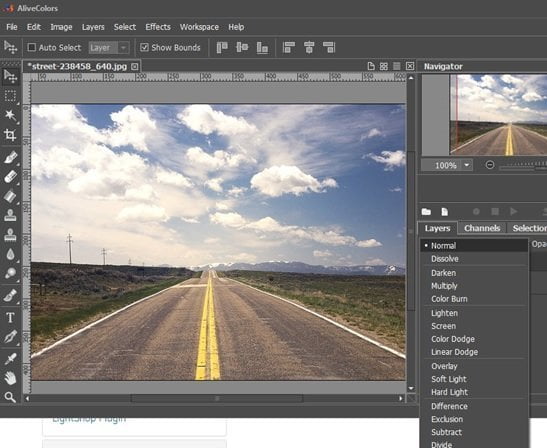
Task: Select the Zoom magnifier tool
Action: click(x=10, y=397)
